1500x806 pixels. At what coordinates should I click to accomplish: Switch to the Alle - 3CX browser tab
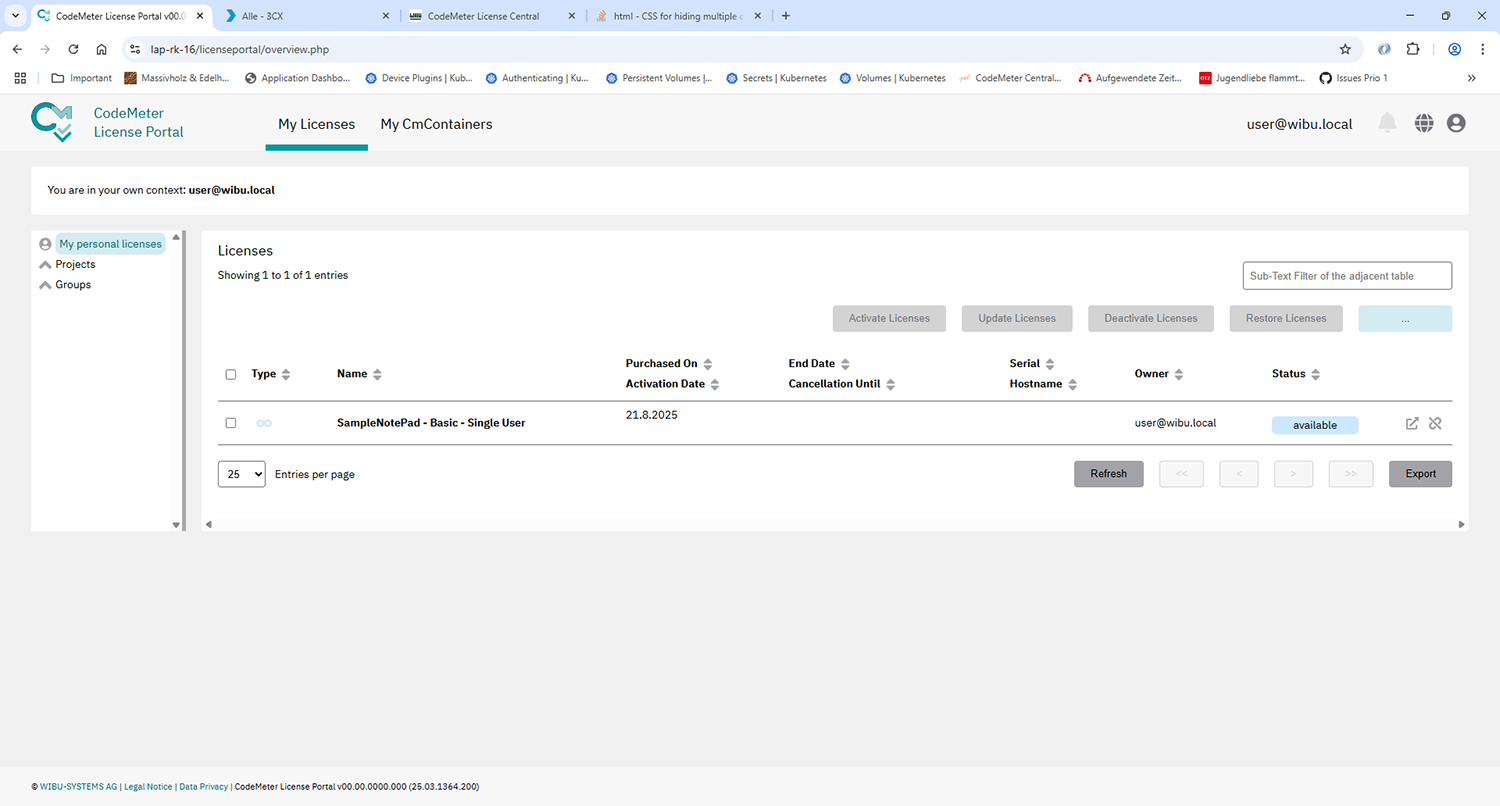[x=309, y=16]
